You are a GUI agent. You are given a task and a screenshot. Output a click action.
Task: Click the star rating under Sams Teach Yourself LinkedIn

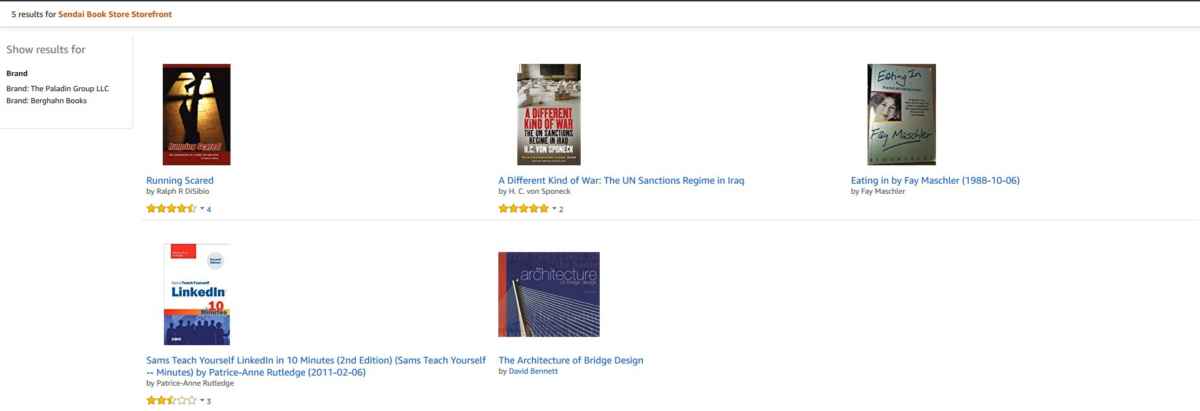click(172, 400)
